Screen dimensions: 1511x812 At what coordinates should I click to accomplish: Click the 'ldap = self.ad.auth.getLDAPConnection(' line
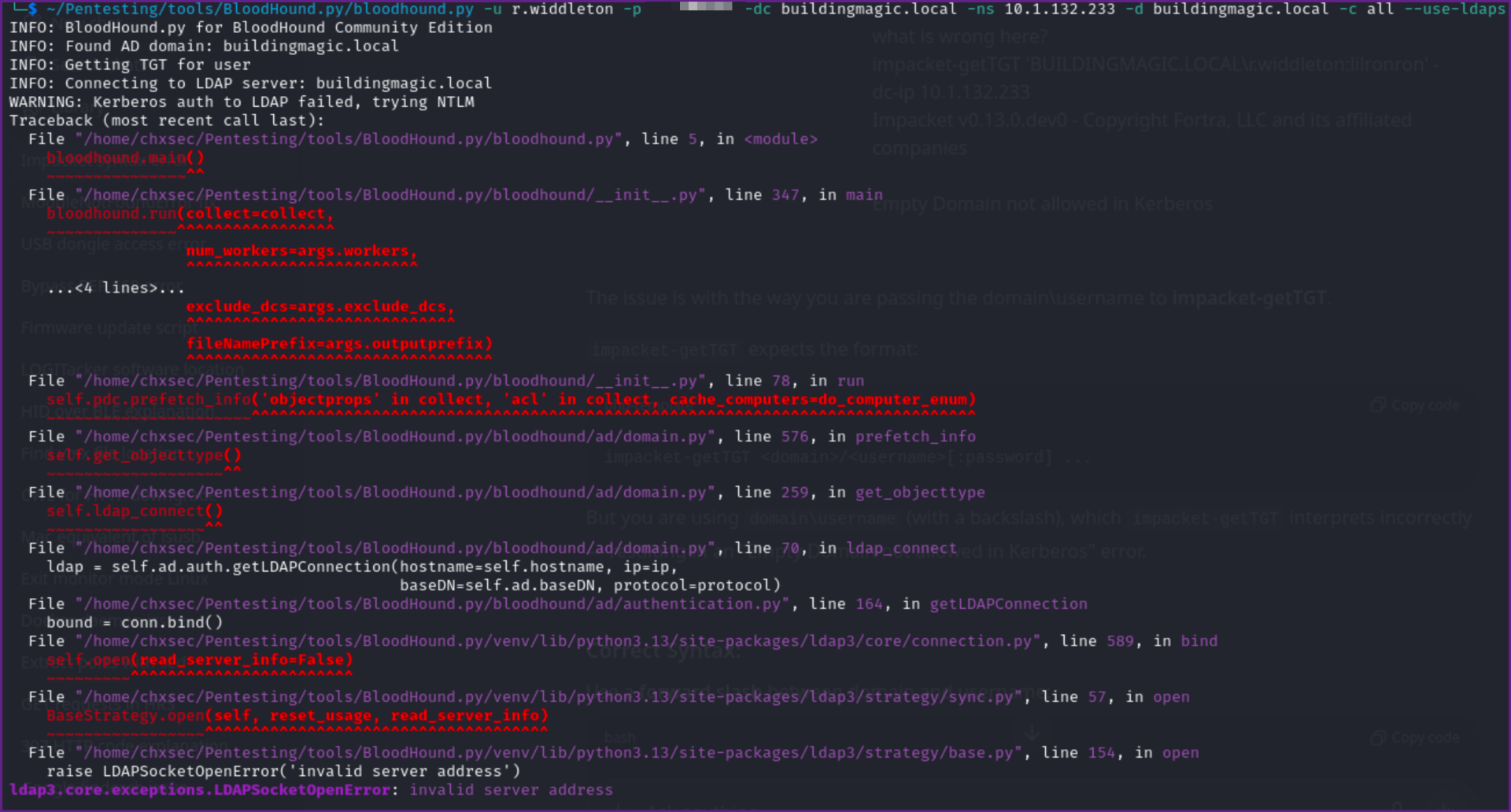[362, 567]
